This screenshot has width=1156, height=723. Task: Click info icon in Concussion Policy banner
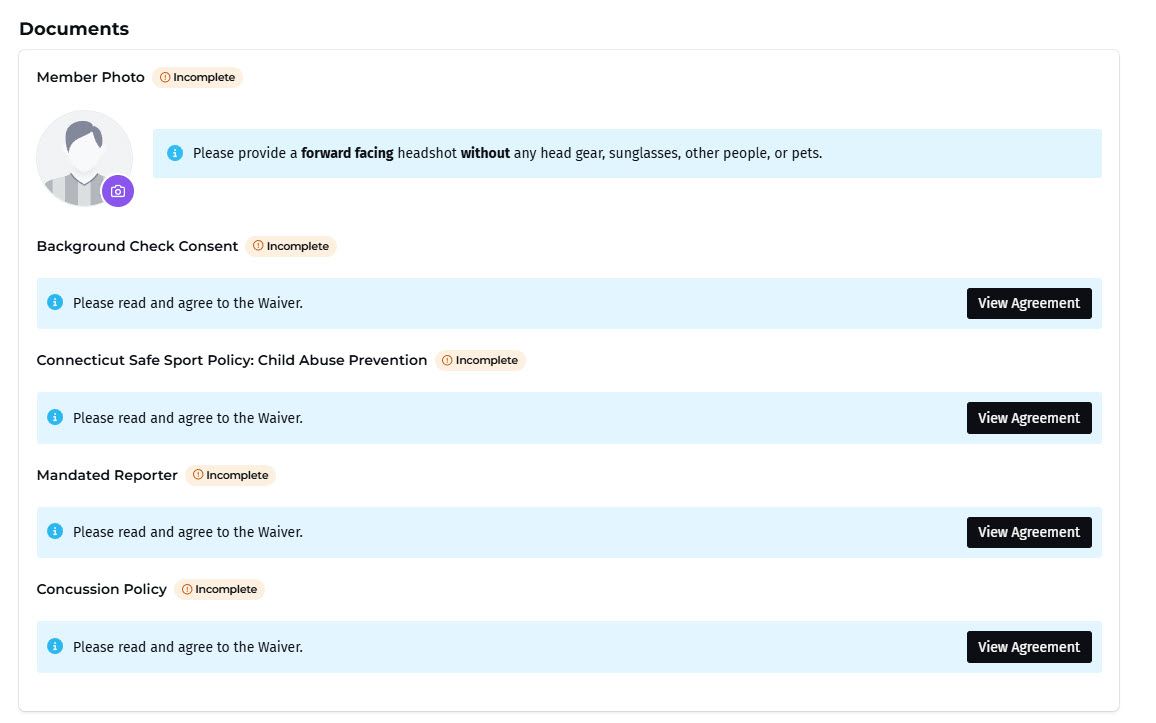(55, 646)
